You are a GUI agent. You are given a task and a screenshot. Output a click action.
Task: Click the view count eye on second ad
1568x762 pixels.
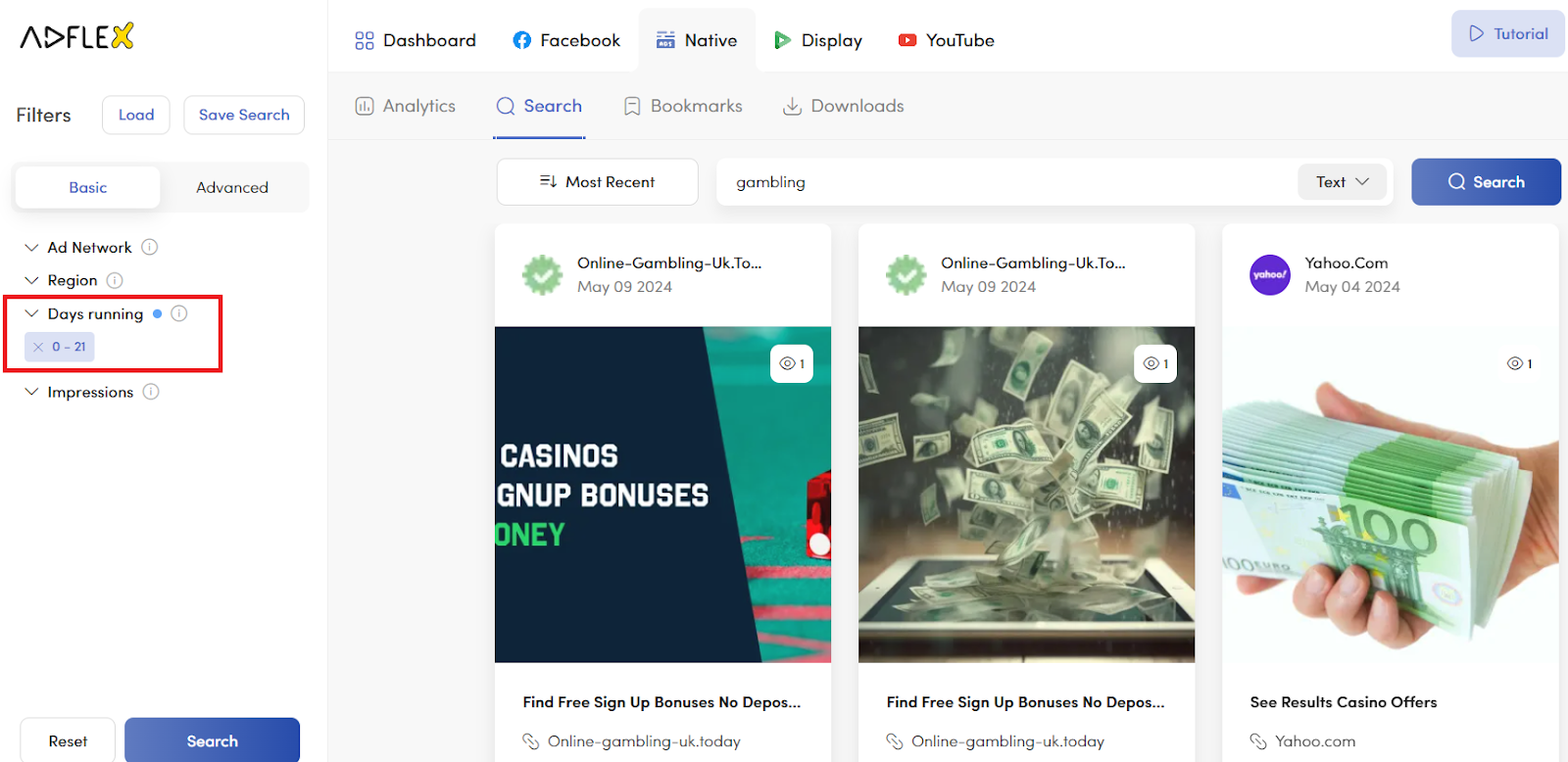[1155, 363]
